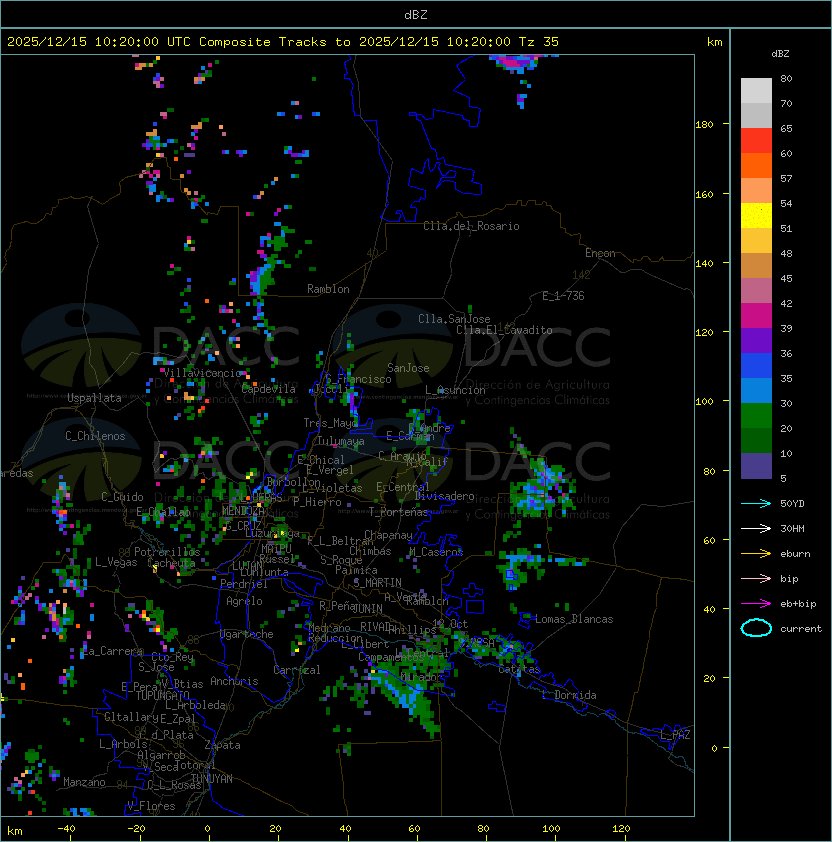
Task: Pick the dark orange swatch below red in scale
Action: click(756, 165)
